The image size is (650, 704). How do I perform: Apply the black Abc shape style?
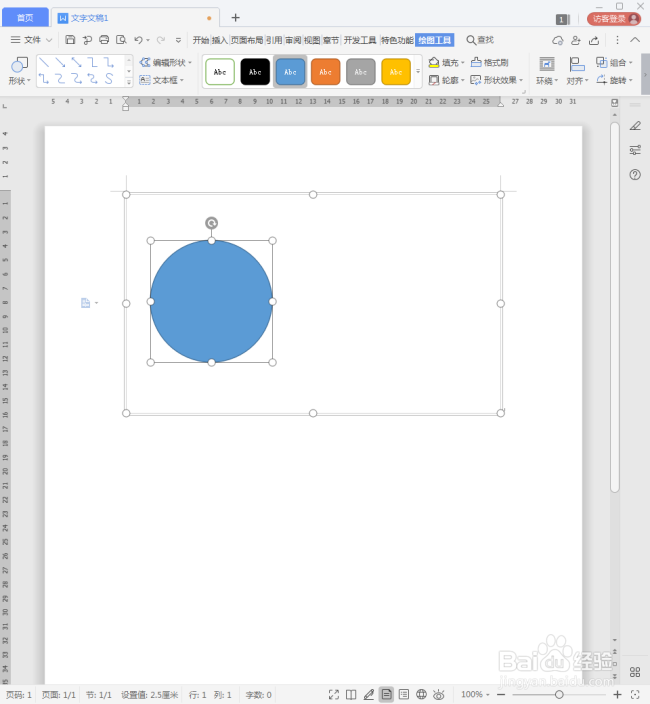click(x=255, y=71)
